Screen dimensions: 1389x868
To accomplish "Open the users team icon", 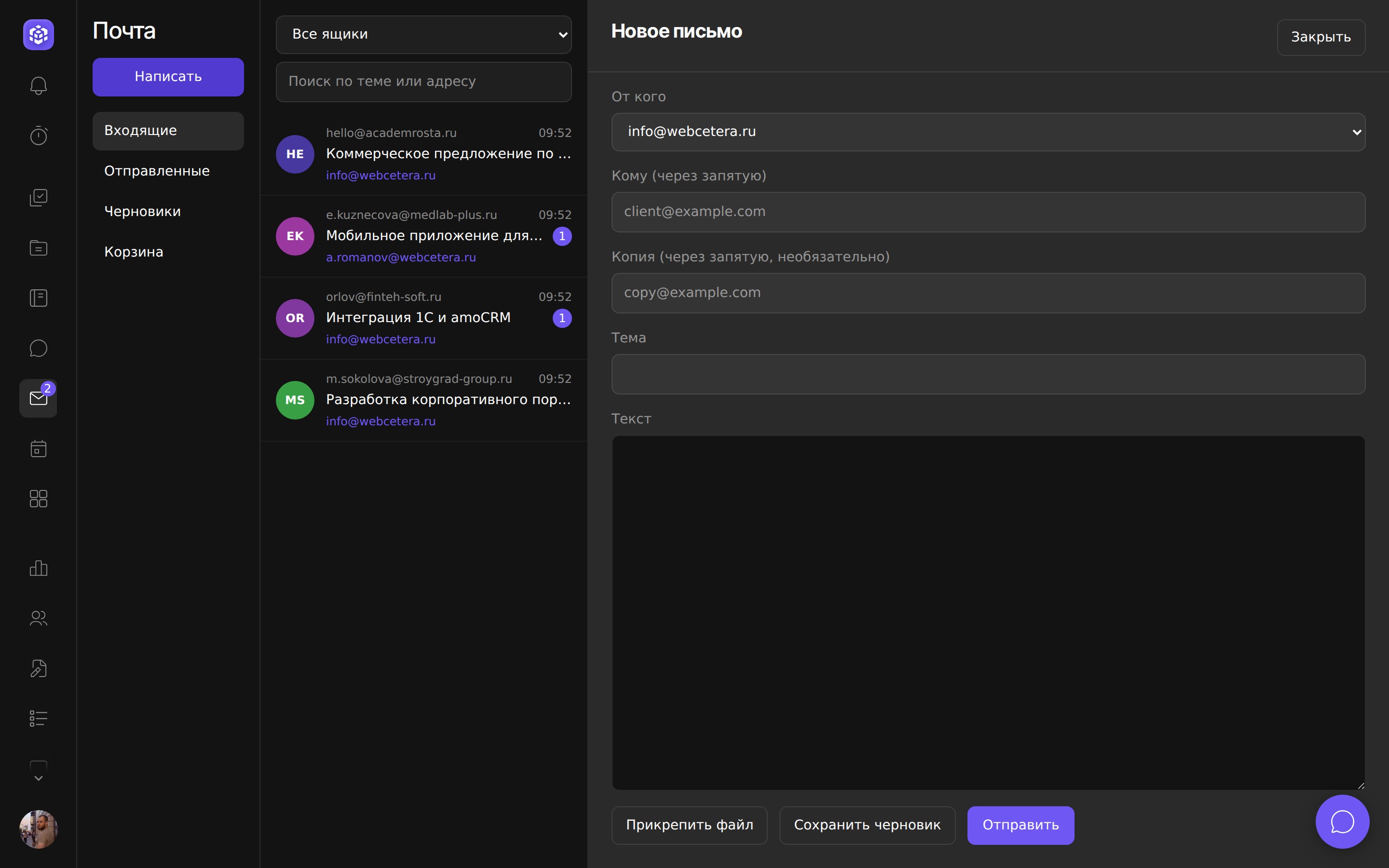I will click(x=39, y=618).
